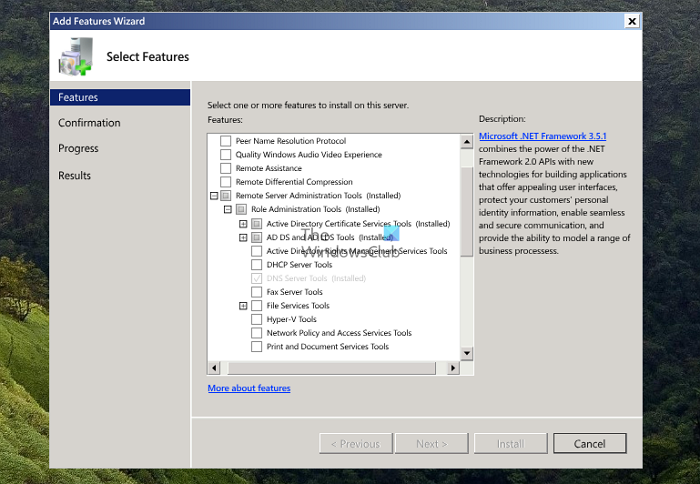Collapse Role Administration Tools node
Image resolution: width=700 pixels, height=484 pixels.
(x=228, y=209)
